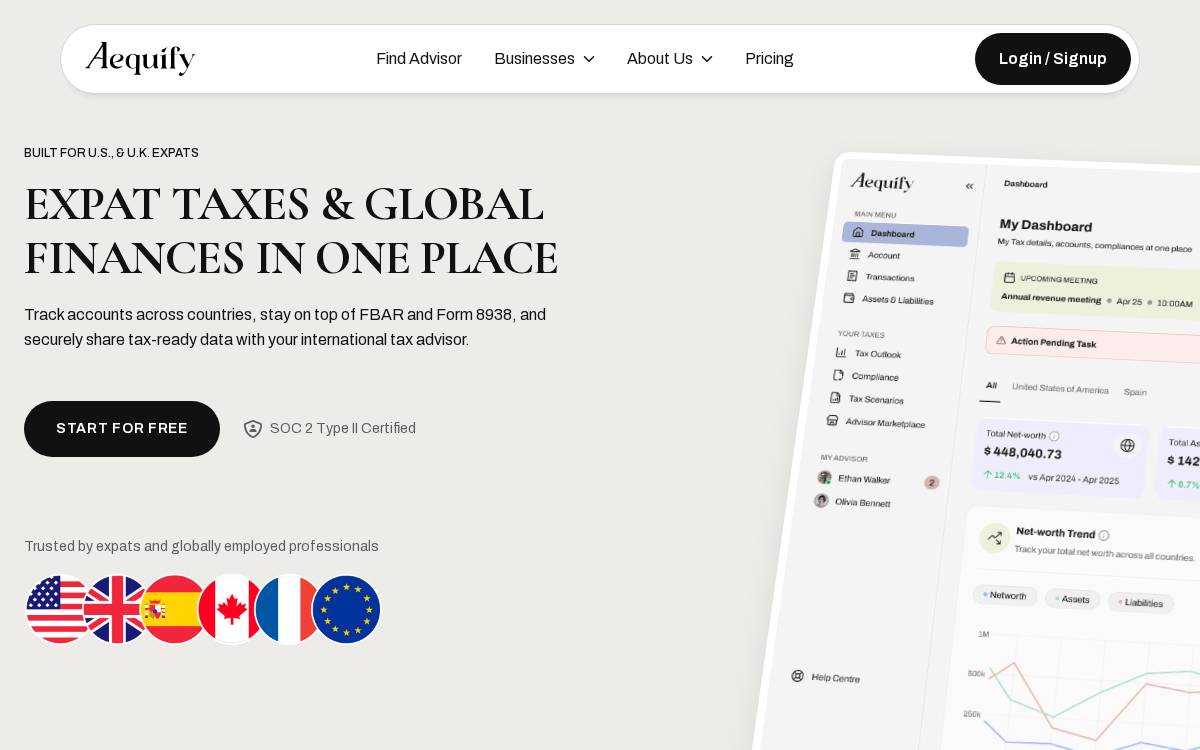This screenshot has width=1200, height=750.
Task: Click the Advisor Marketplace store icon
Action: pos(832,420)
